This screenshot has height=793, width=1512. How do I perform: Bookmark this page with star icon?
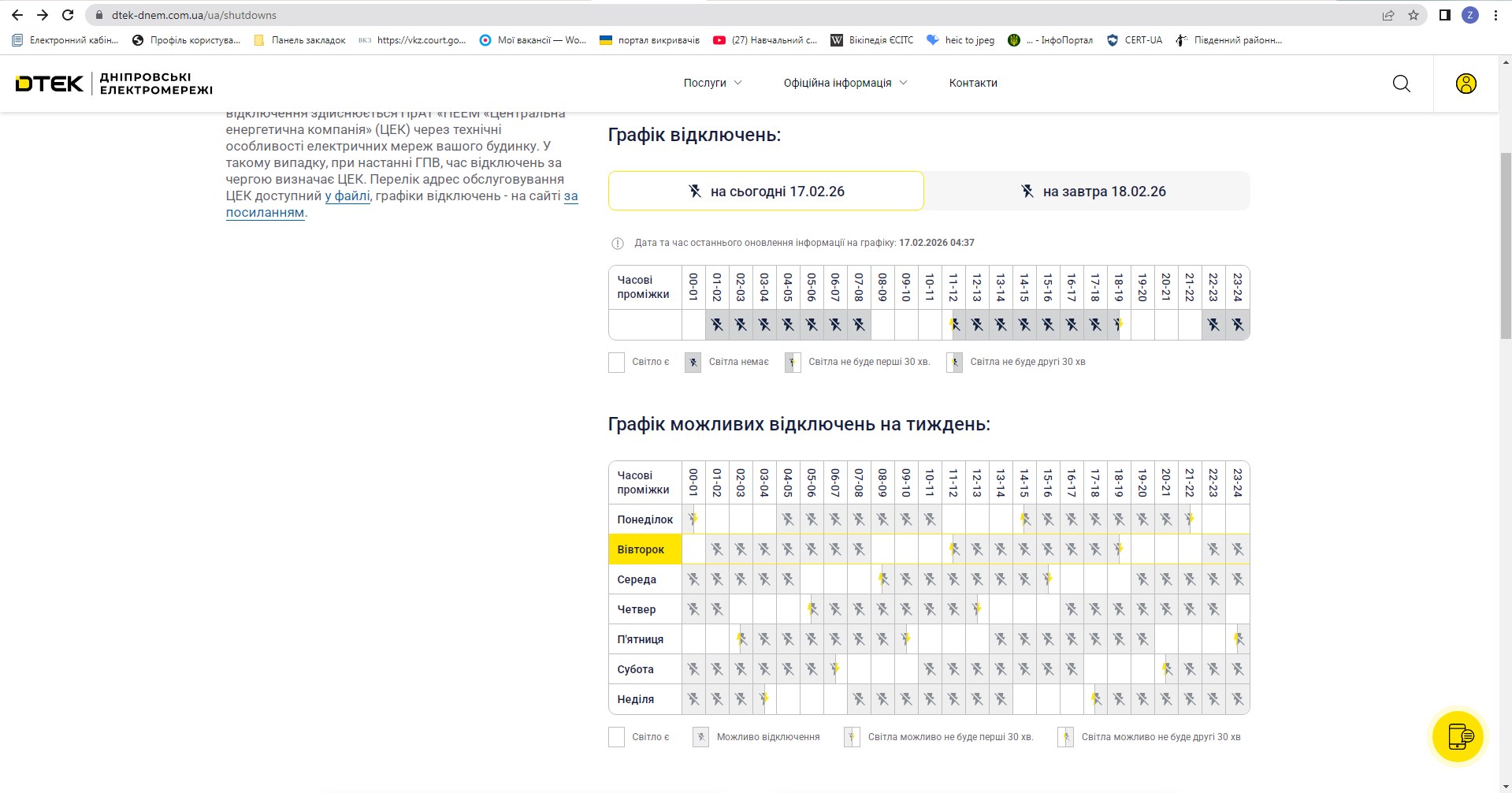(1414, 15)
